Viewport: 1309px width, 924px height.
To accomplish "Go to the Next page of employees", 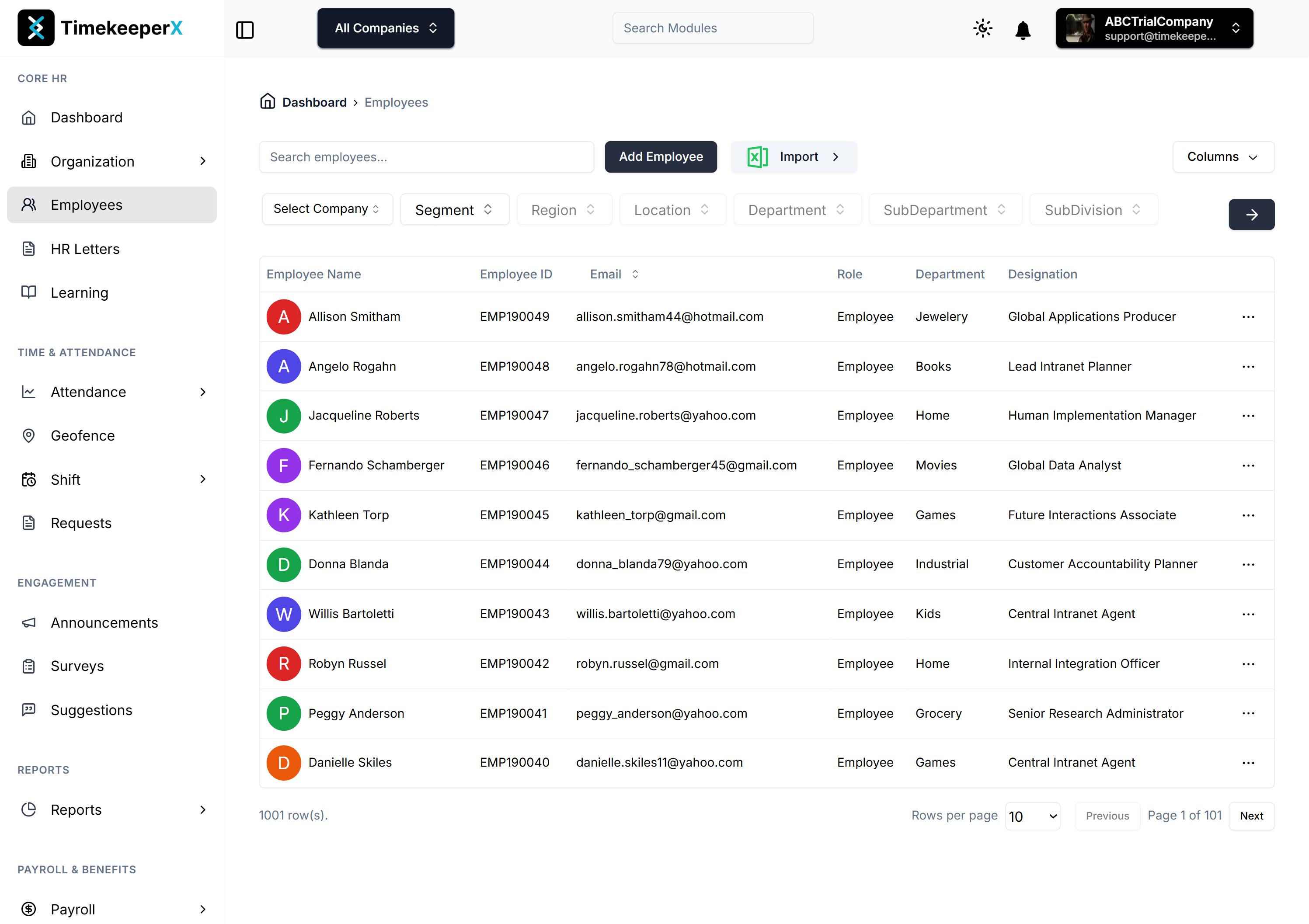I will (1252, 816).
